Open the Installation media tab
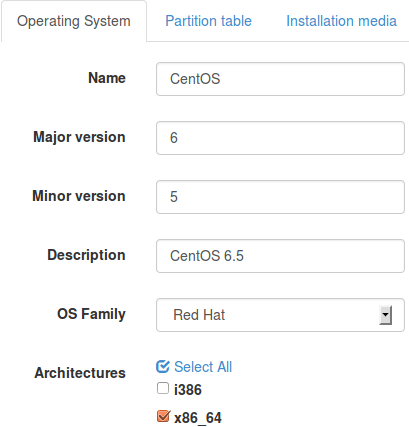409x427 pixels. 341,21
